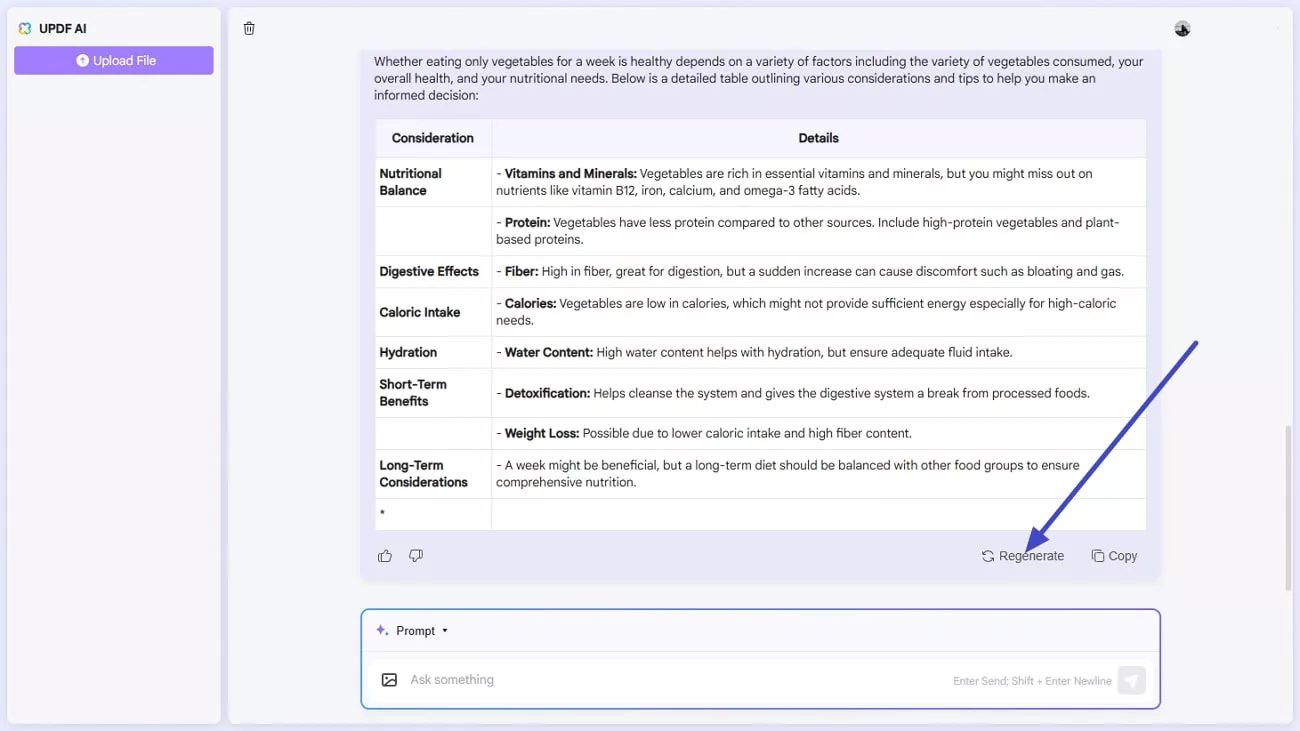Click the UPDF AI title text
1300x731 pixels.
tap(63, 29)
